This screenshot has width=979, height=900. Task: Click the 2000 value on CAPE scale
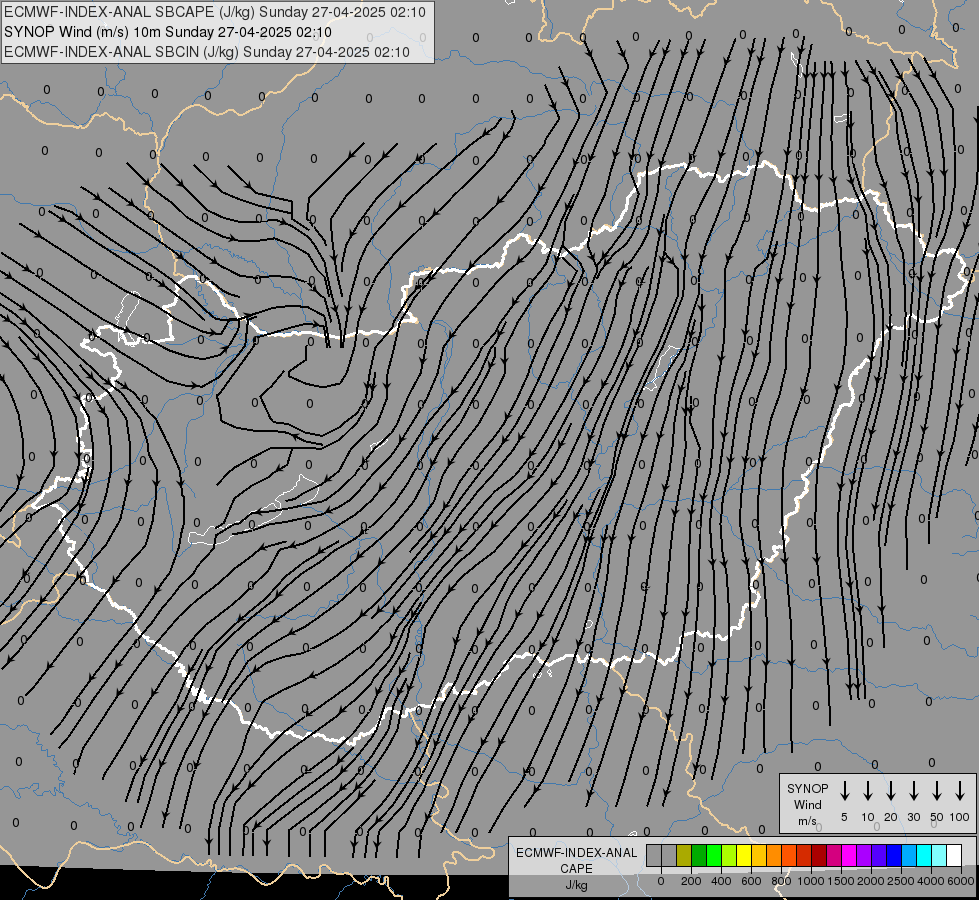(871, 881)
